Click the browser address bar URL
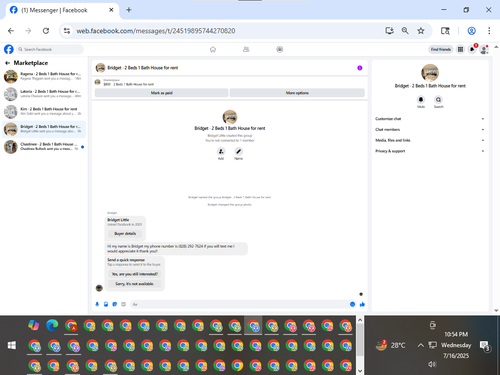 tap(156, 31)
